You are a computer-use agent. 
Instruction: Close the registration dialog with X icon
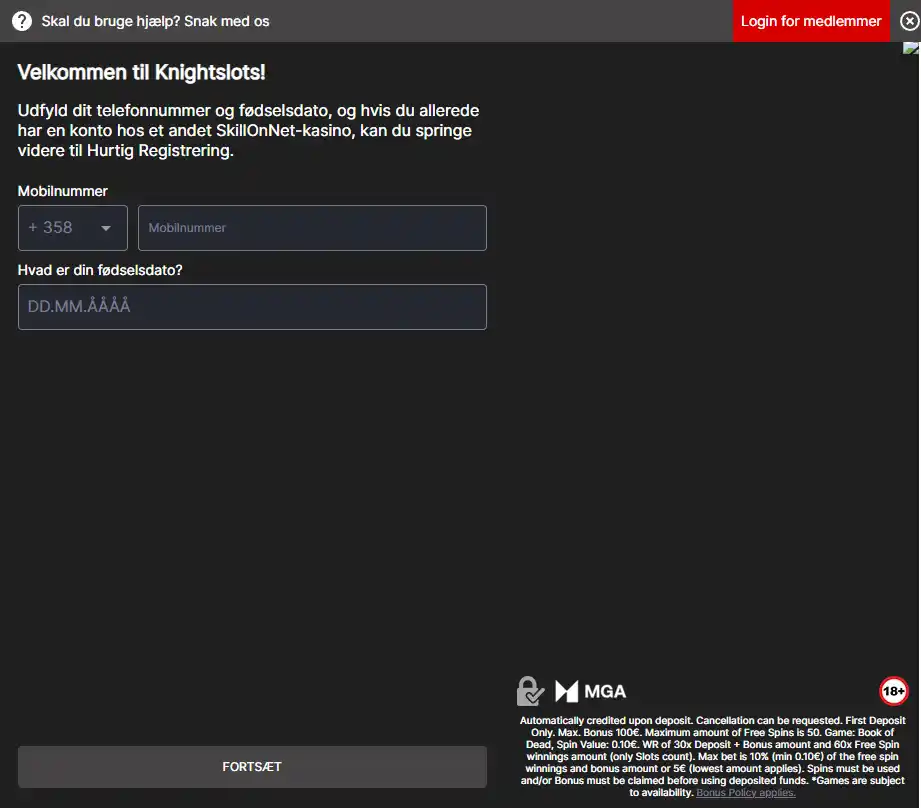point(909,21)
